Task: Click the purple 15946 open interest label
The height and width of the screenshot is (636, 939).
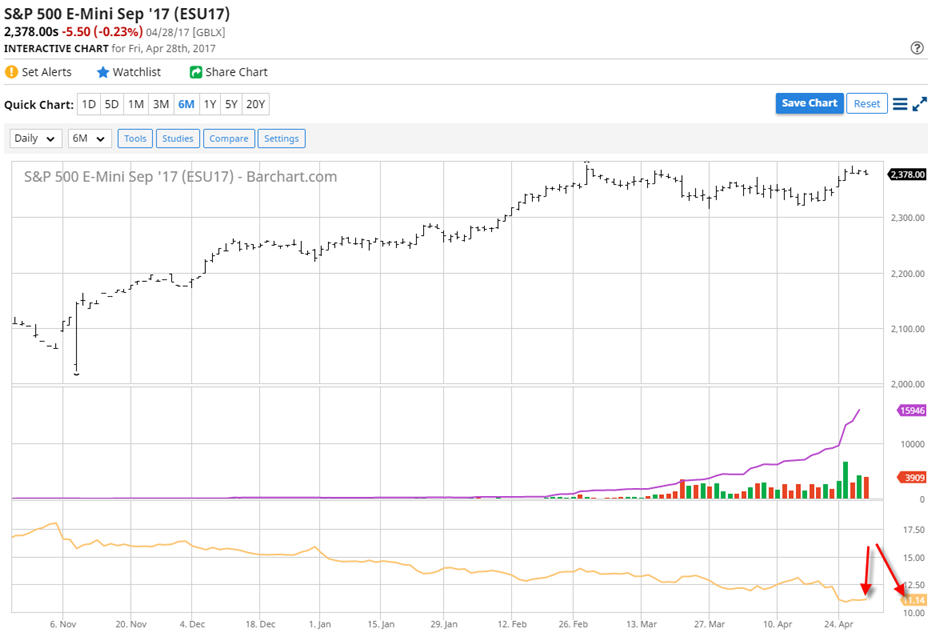Action: (911, 410)
